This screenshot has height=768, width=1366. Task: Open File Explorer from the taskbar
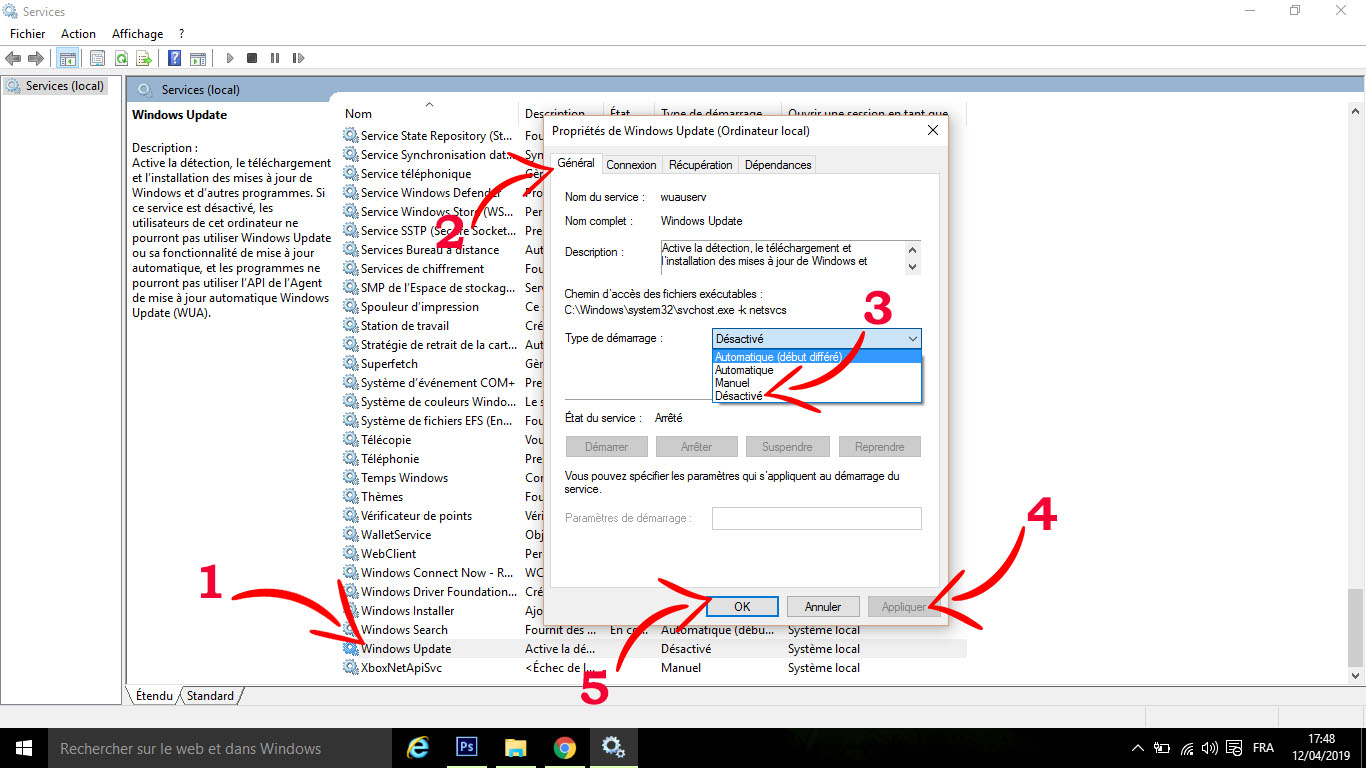point(515,748)
